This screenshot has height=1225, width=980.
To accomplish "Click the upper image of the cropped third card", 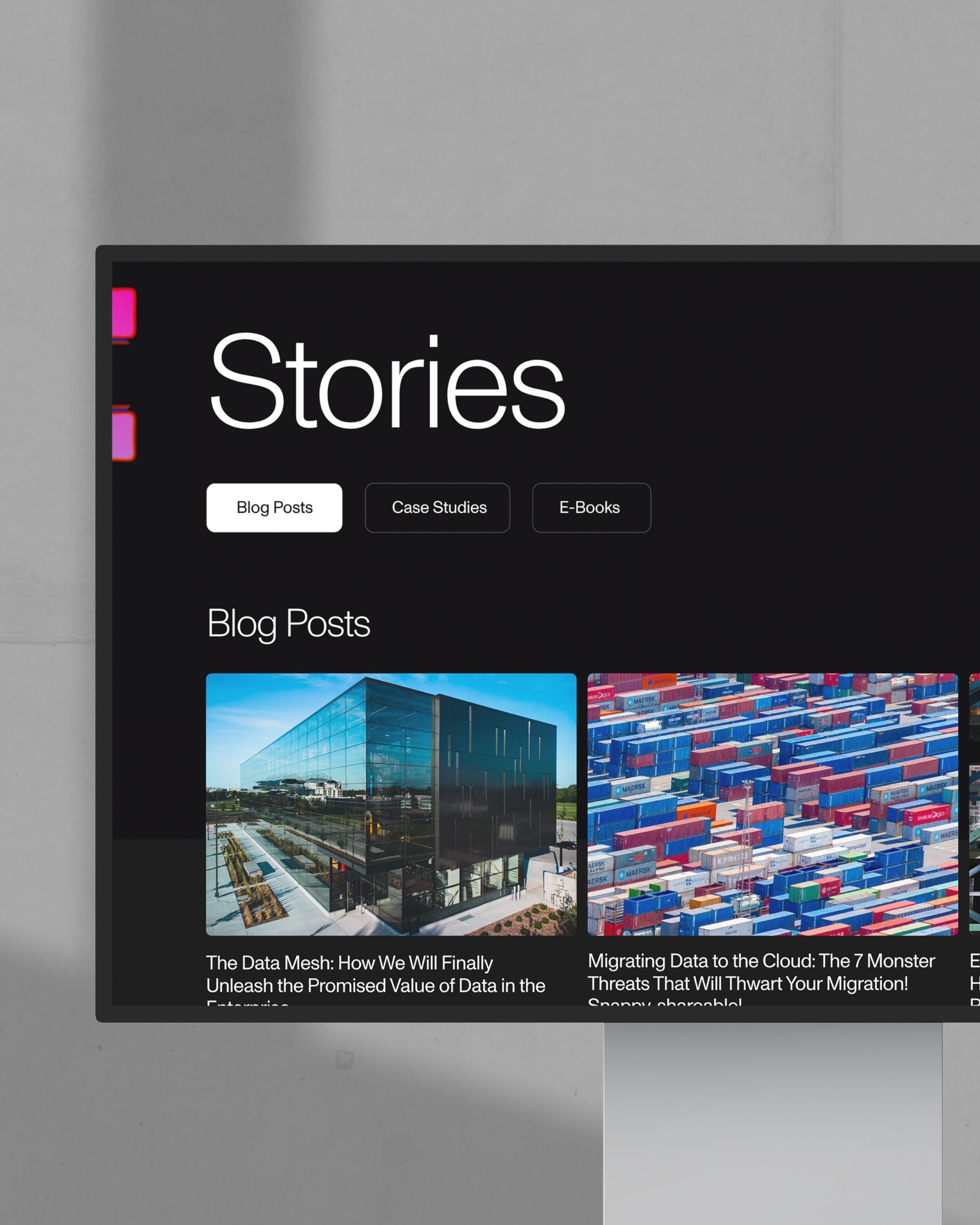I will click(975, 706).
